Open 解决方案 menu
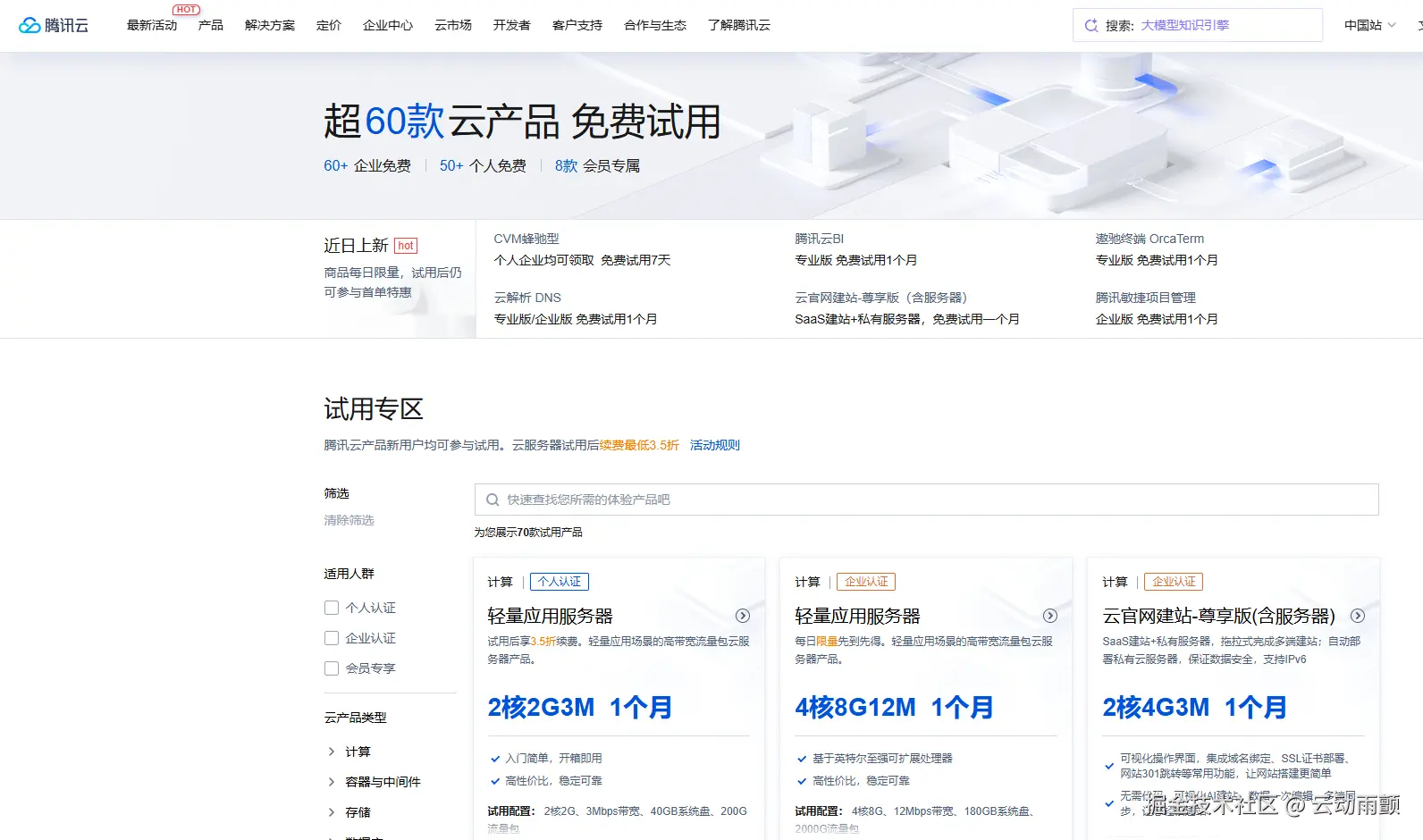This screenshot has height=840, width=1423. pyautogui.click(x=270, y=25)
